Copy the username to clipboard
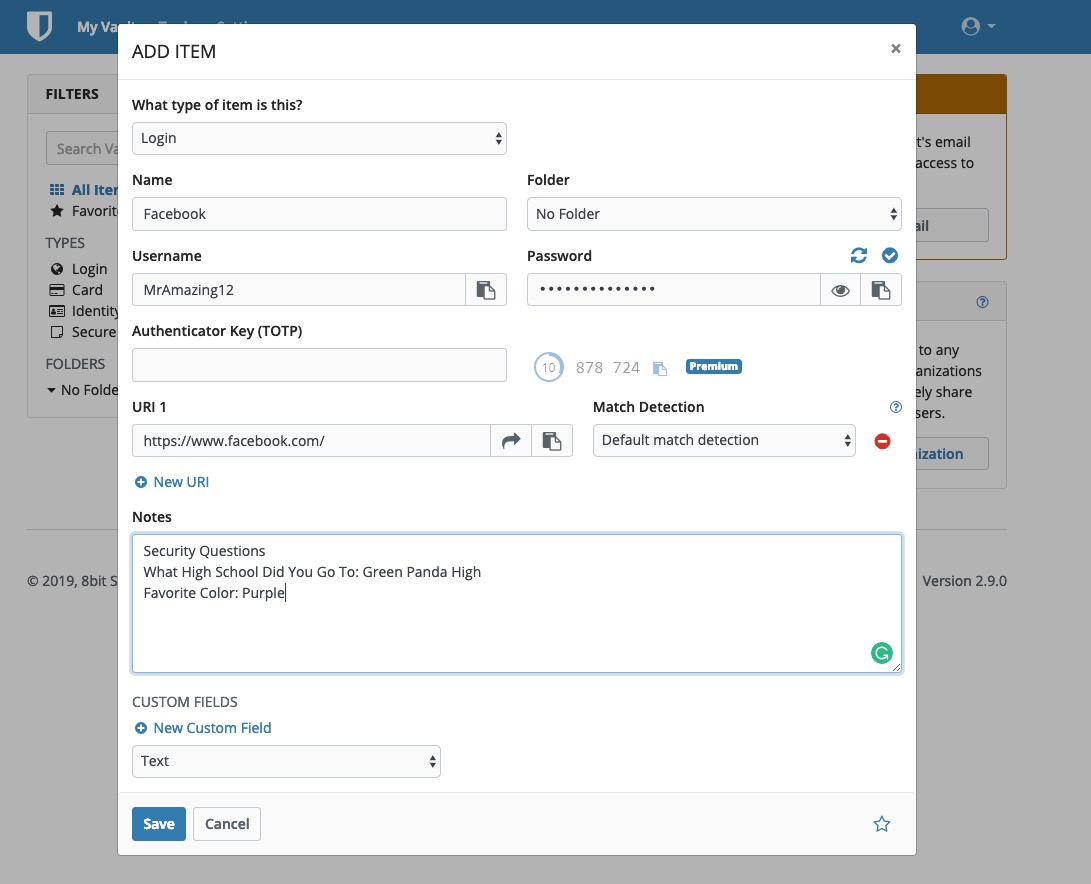 (x=486, y=290)
